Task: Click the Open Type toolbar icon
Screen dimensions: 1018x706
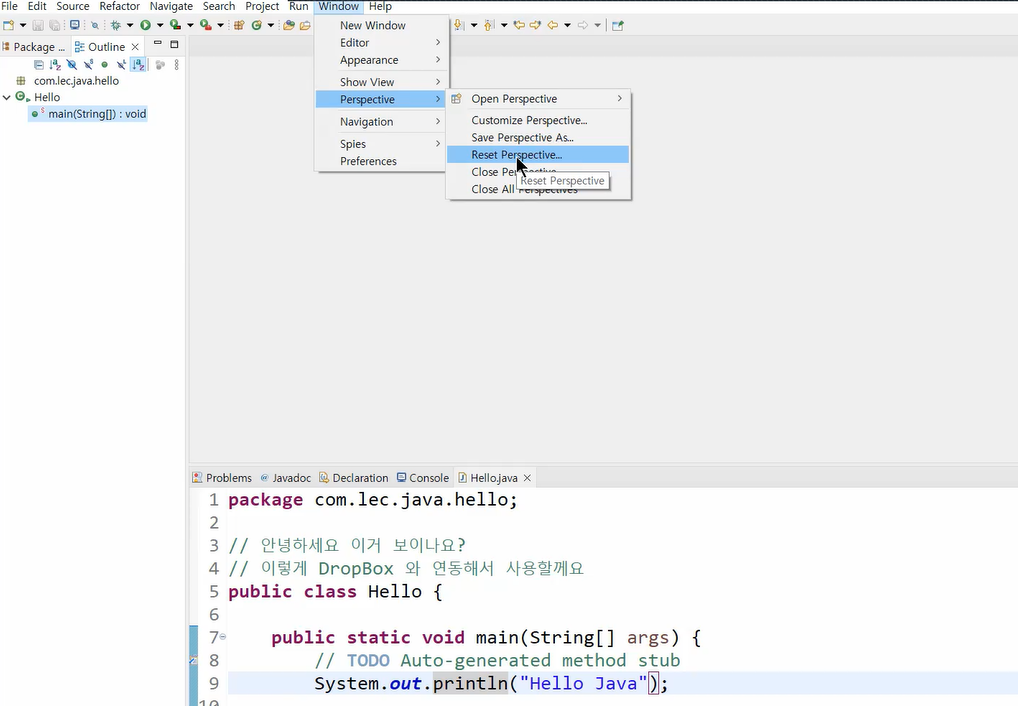Action: 288,25
